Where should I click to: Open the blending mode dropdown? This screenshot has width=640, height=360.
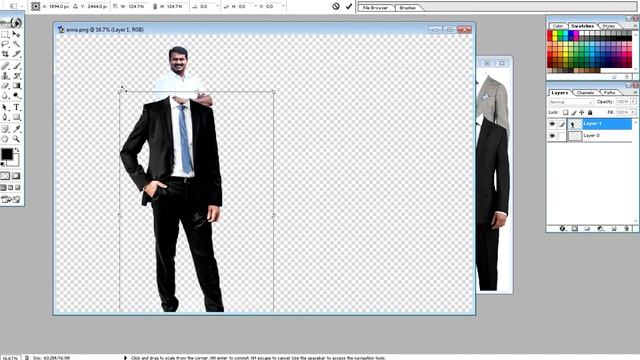click(x=571, y=102)
